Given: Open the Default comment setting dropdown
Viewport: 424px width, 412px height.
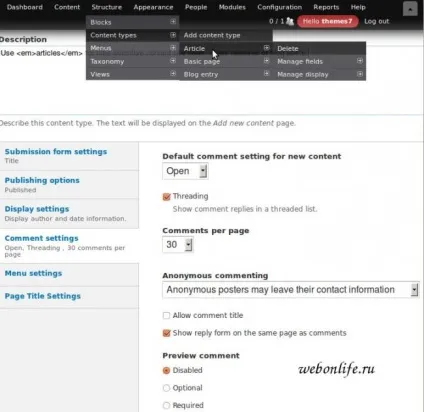Looking at the screenshot, I should coord(185,171).
